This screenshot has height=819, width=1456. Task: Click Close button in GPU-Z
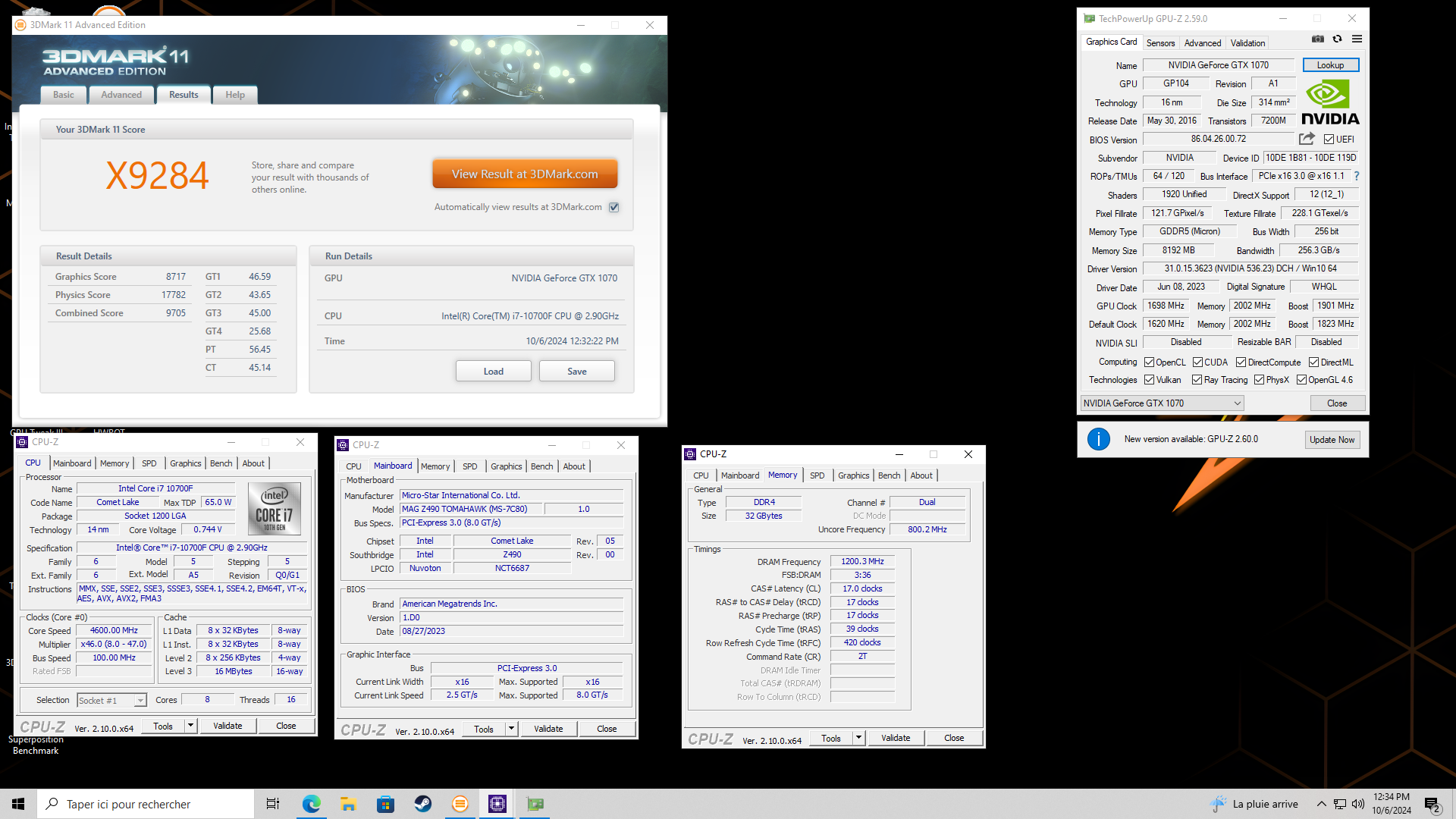pos(1337,403)
